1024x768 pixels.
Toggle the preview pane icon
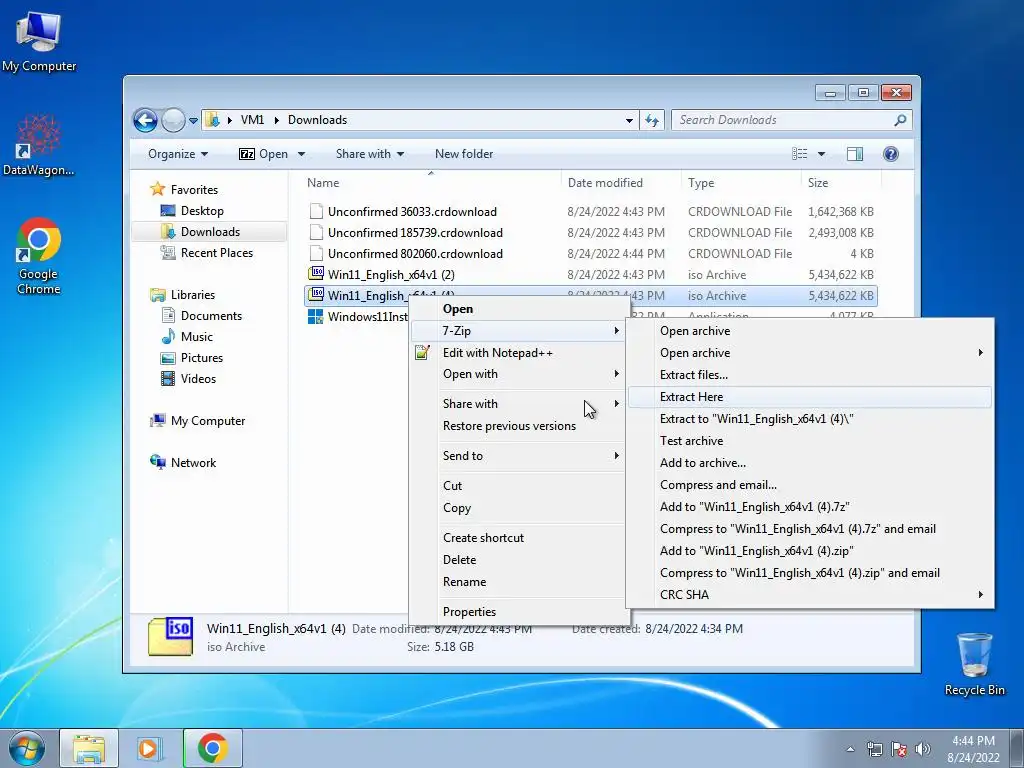(854, 154)
